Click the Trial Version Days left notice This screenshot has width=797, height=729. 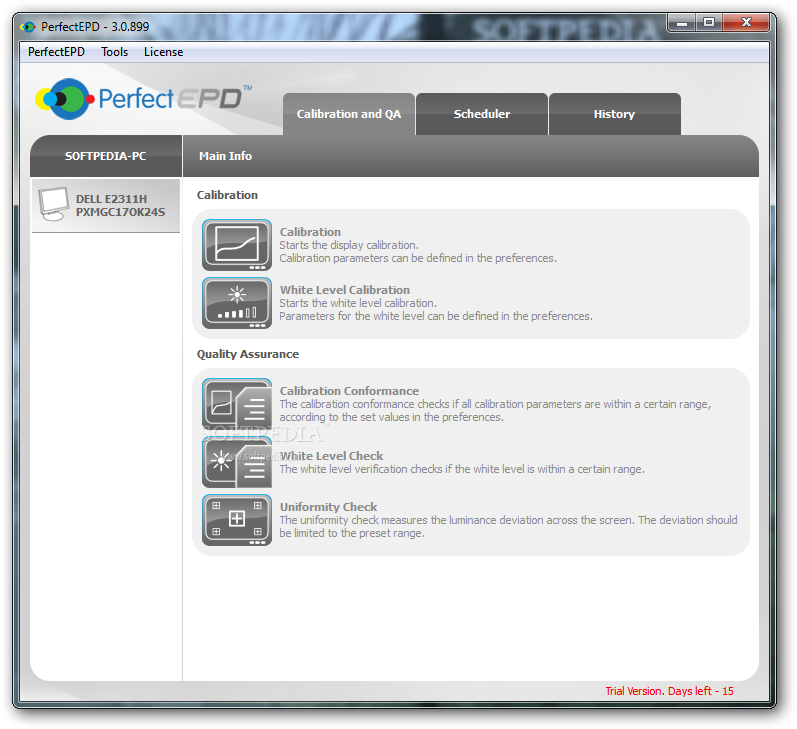click(669, 691)
